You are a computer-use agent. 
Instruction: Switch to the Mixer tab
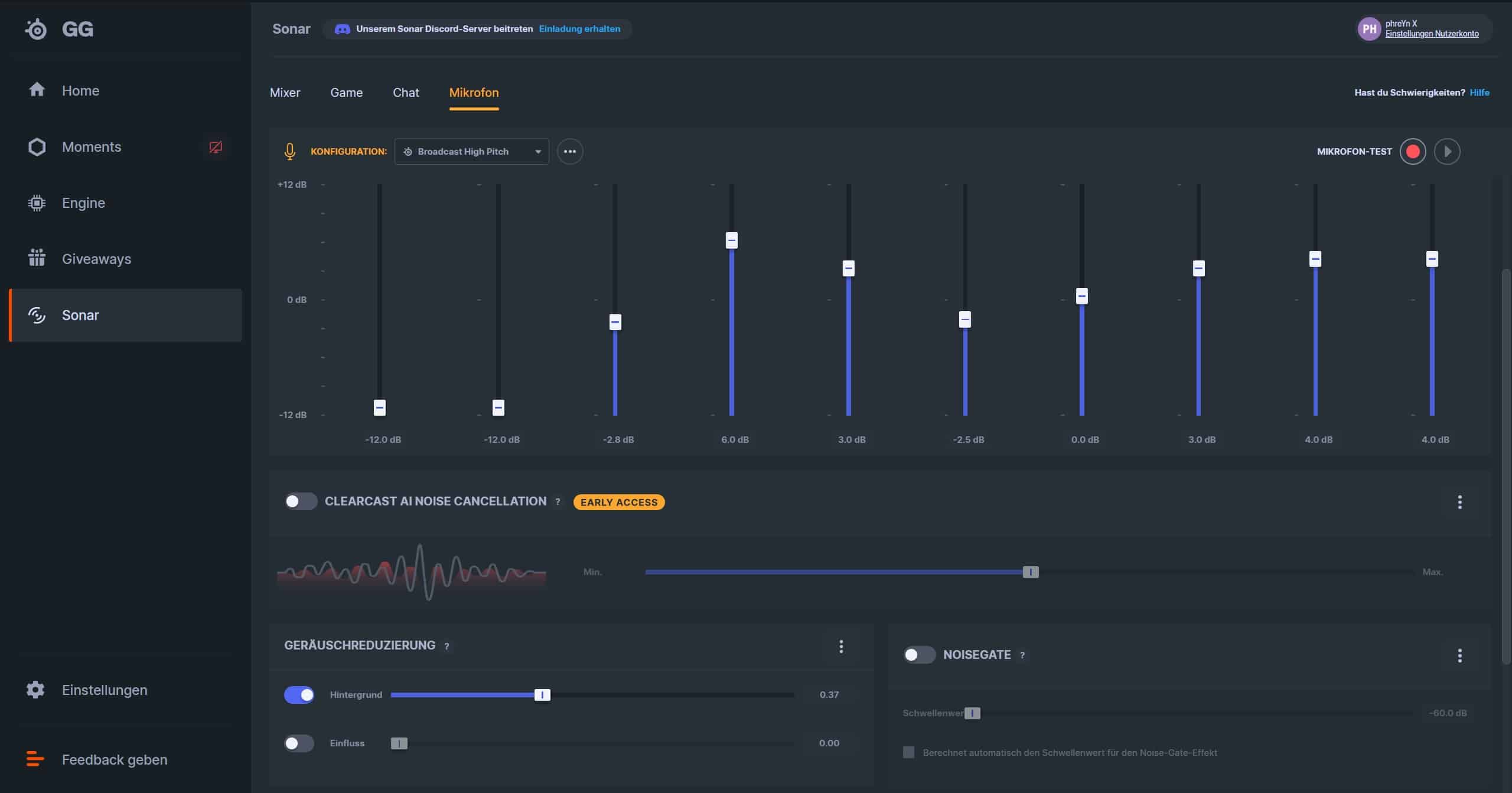point(285,93)
